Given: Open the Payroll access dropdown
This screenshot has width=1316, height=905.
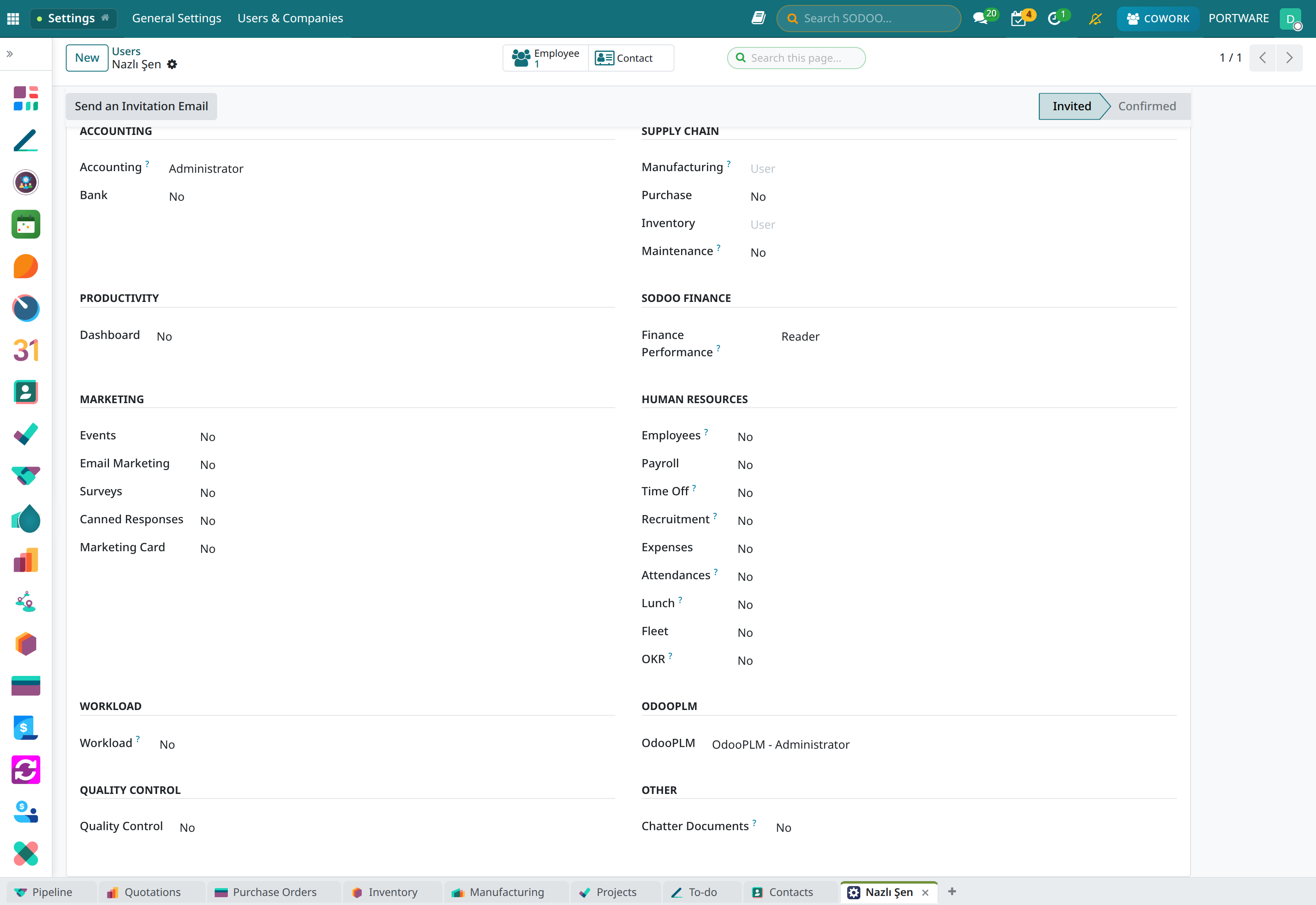Looking at the screenshot, I should coord(957,465).
